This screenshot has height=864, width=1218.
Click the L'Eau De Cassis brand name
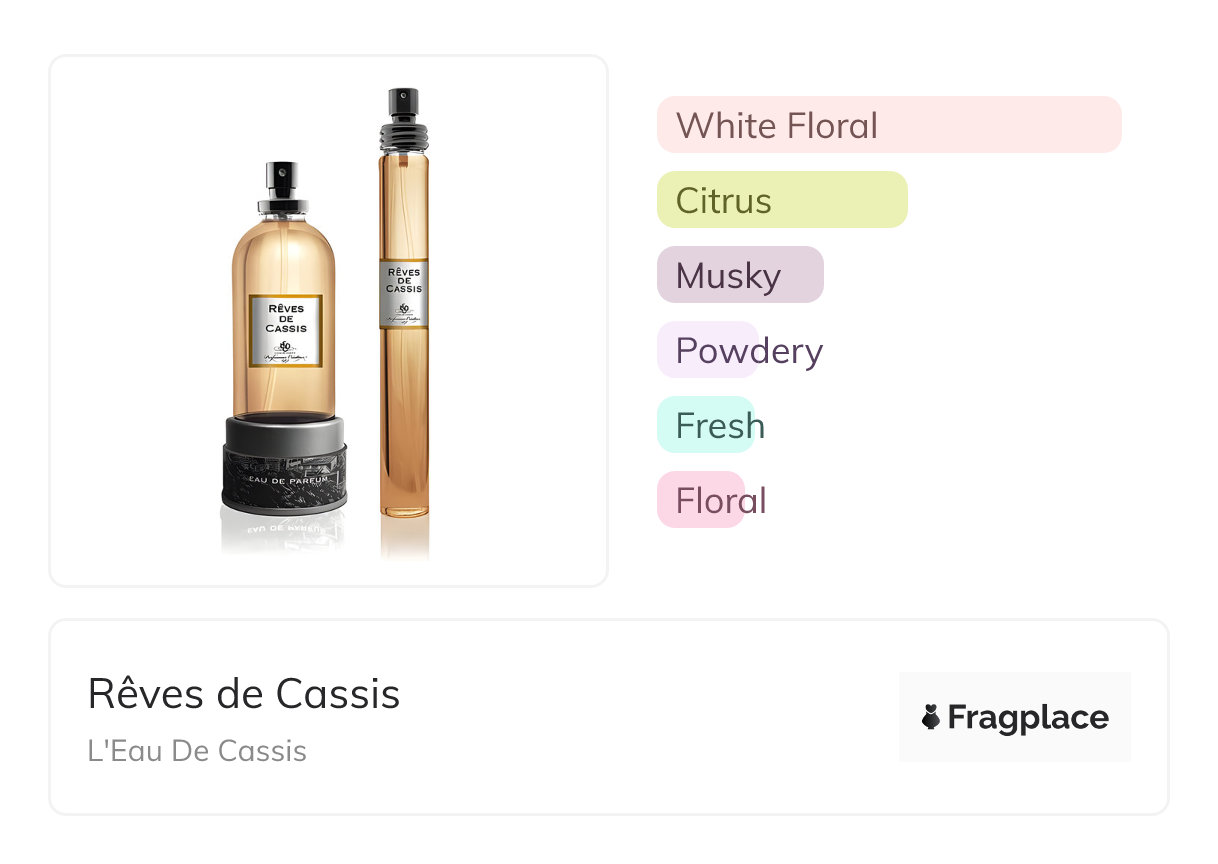[x=197, y=751]
